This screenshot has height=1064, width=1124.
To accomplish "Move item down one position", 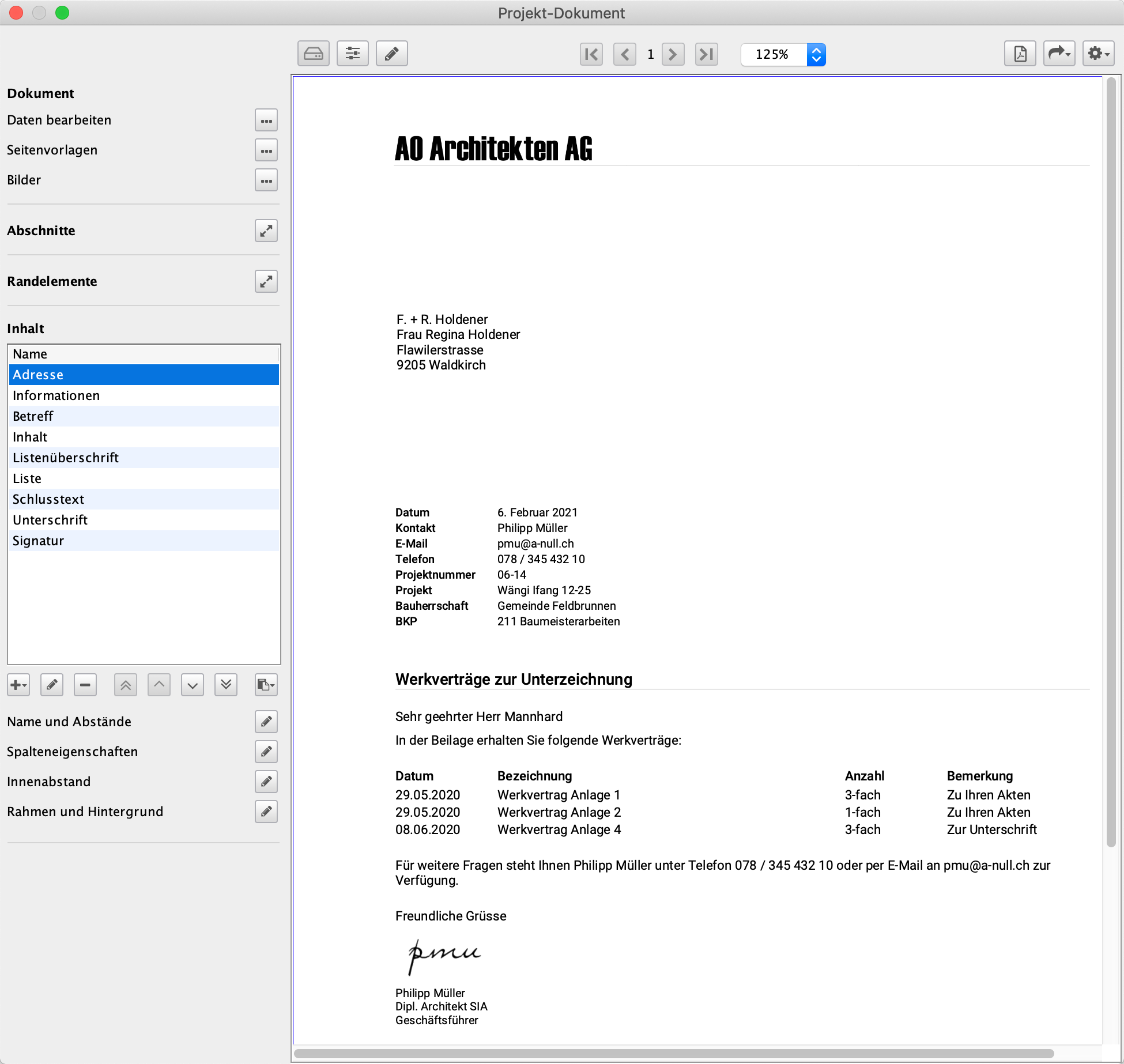I will point(193,685).
